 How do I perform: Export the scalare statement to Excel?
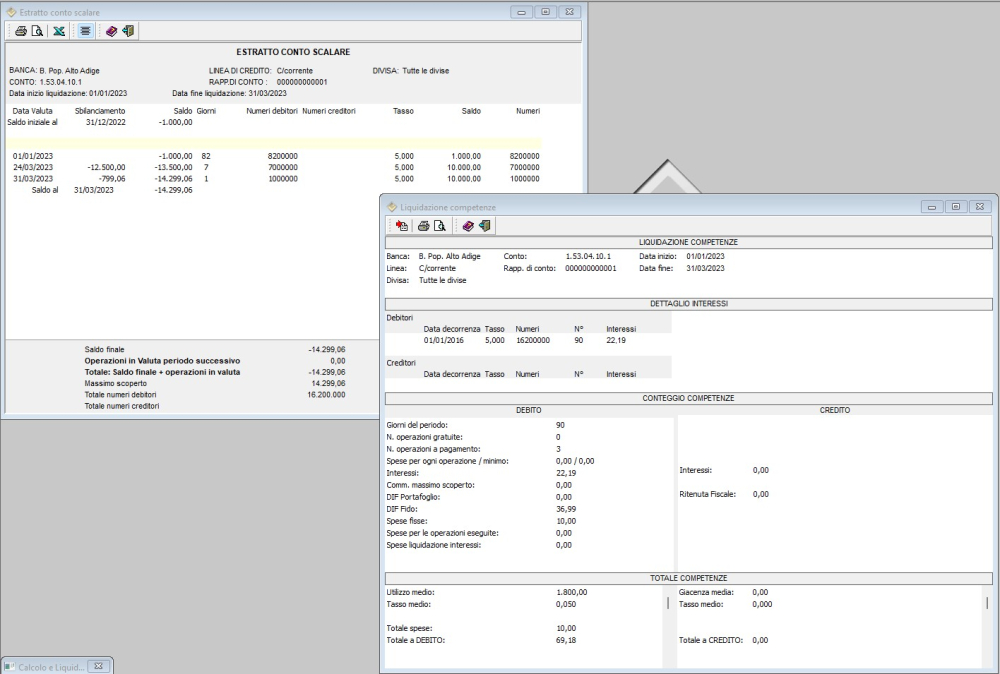pyautogui.click(x=60, y=31)
